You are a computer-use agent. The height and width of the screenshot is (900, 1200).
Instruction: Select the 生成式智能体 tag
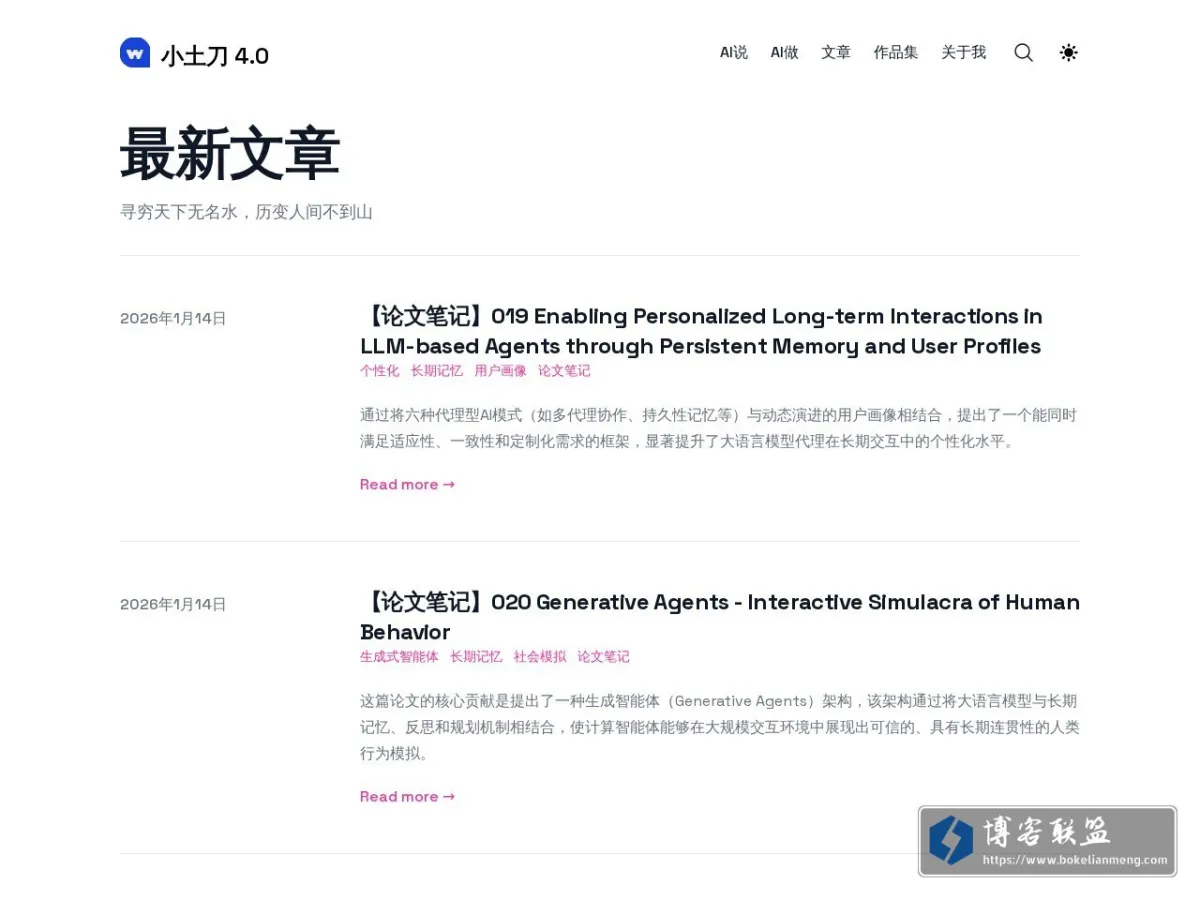point(399,657)
